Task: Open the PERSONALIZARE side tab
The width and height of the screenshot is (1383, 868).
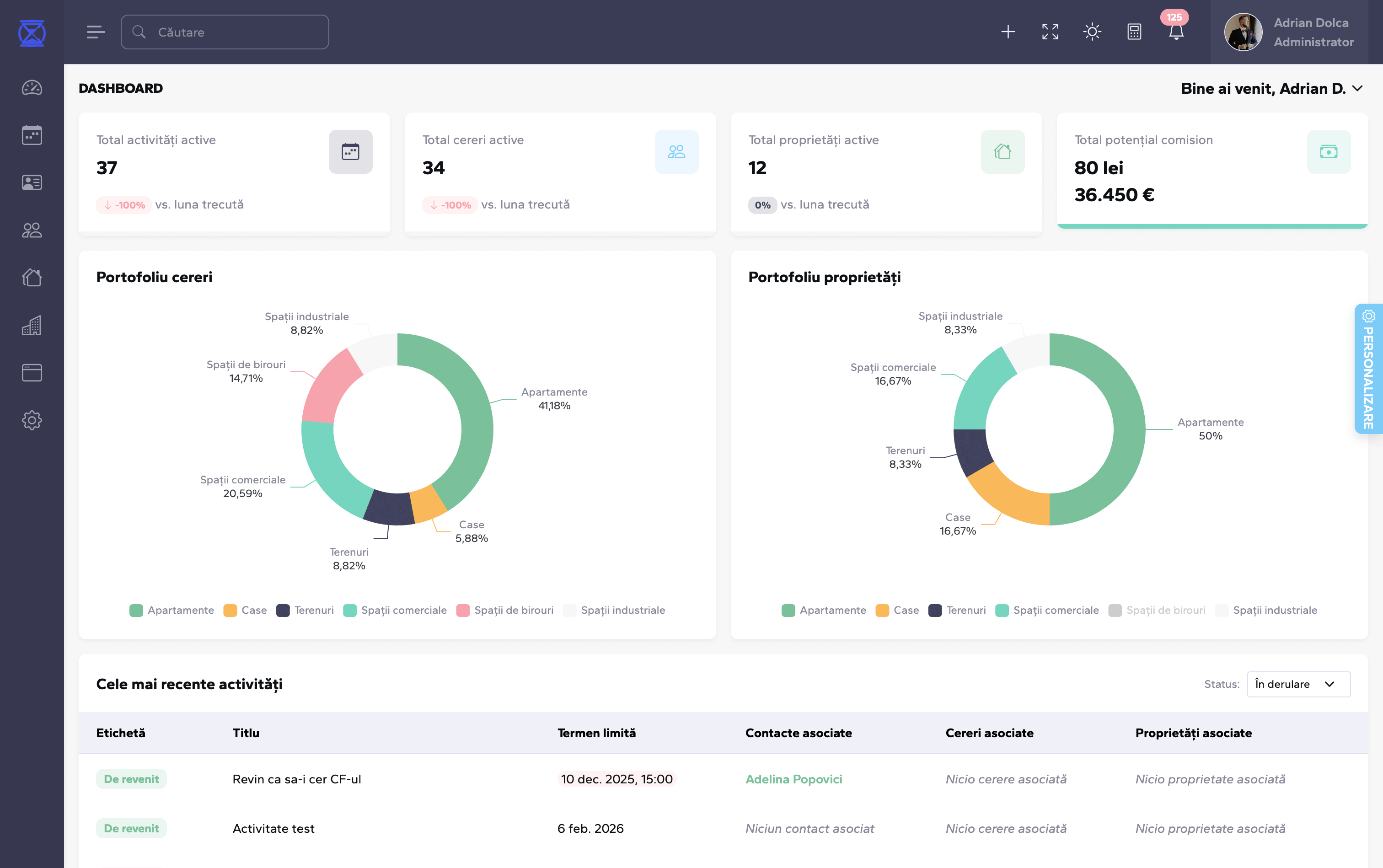Action: pyautogui.click(x=1369, y=369)
